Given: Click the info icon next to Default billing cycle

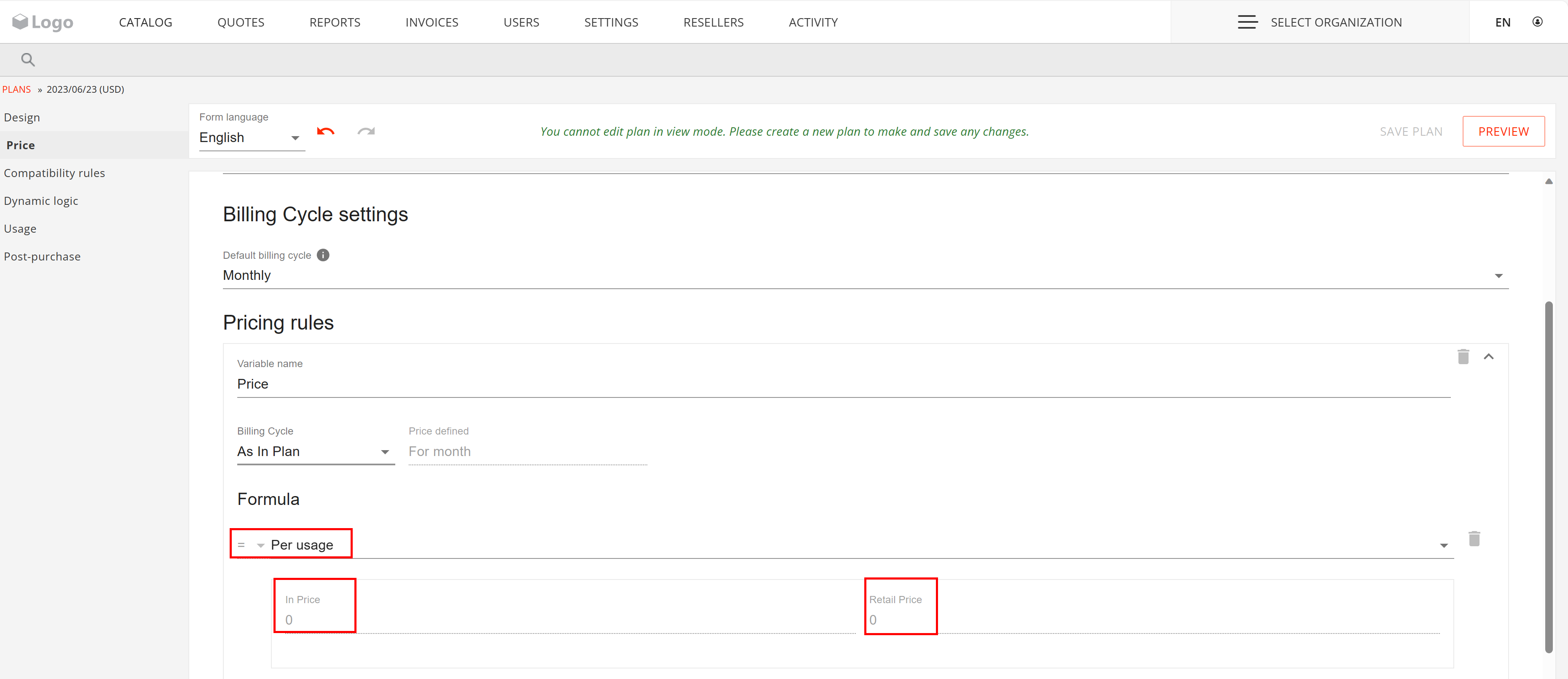Looking at the screenshot, I should 323,255.
